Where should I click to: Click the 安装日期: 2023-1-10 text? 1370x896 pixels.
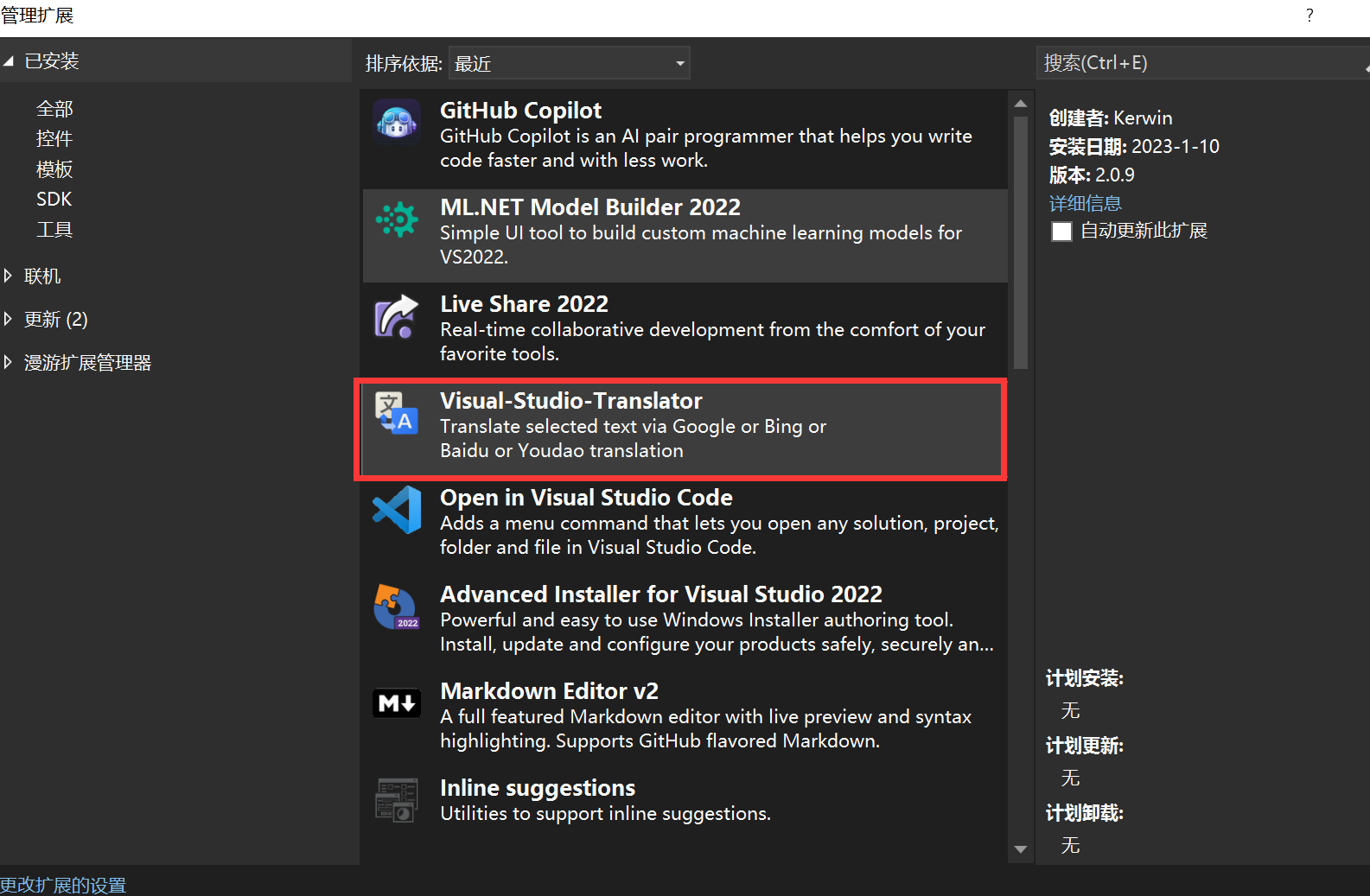tap(1134, 147)
